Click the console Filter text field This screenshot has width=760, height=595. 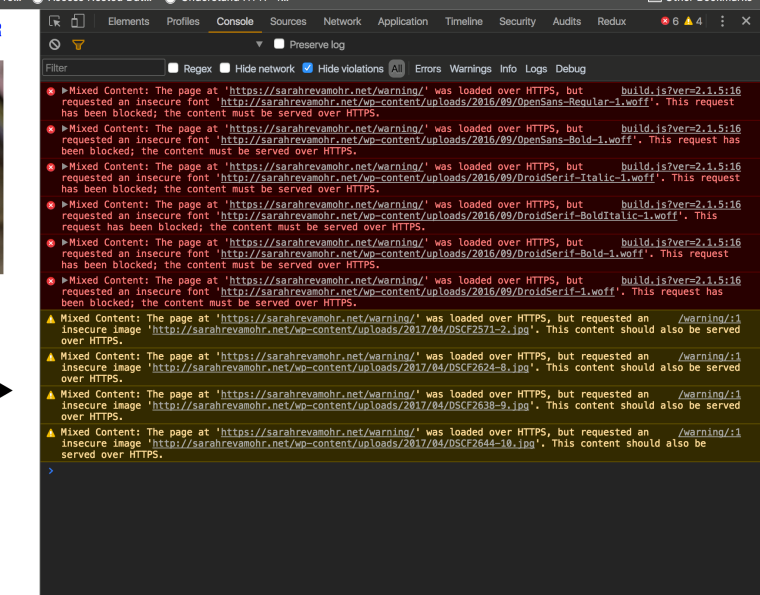103,69
